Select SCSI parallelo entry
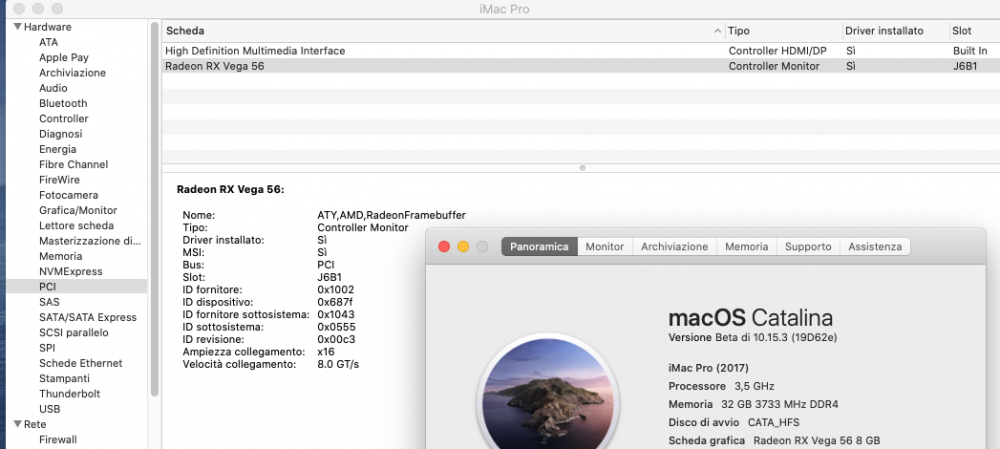The width and height of the screenshot is (1000, 449). [73, 333]
